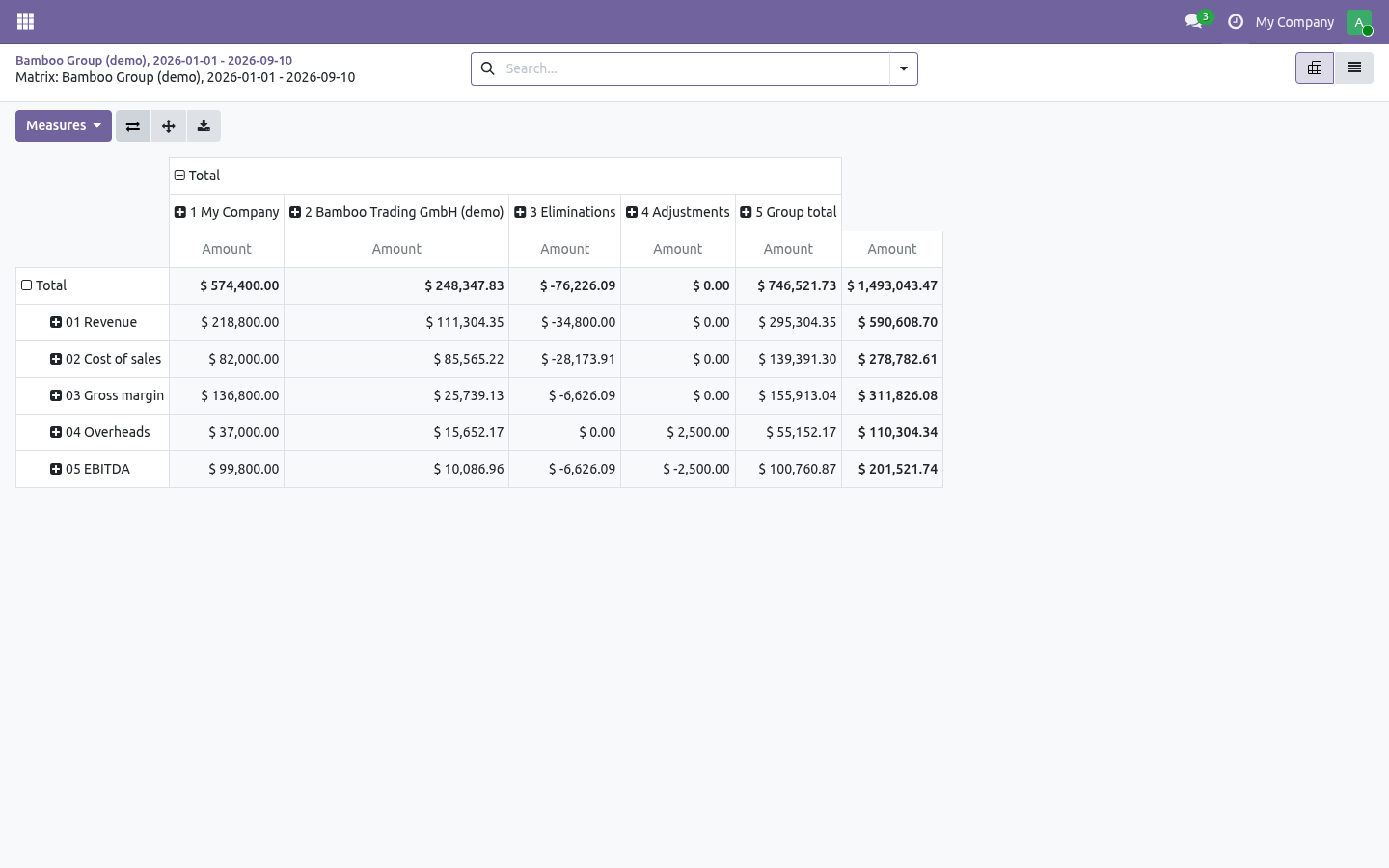
Task: Click the search magnifier icon
Action: [488, 68]
